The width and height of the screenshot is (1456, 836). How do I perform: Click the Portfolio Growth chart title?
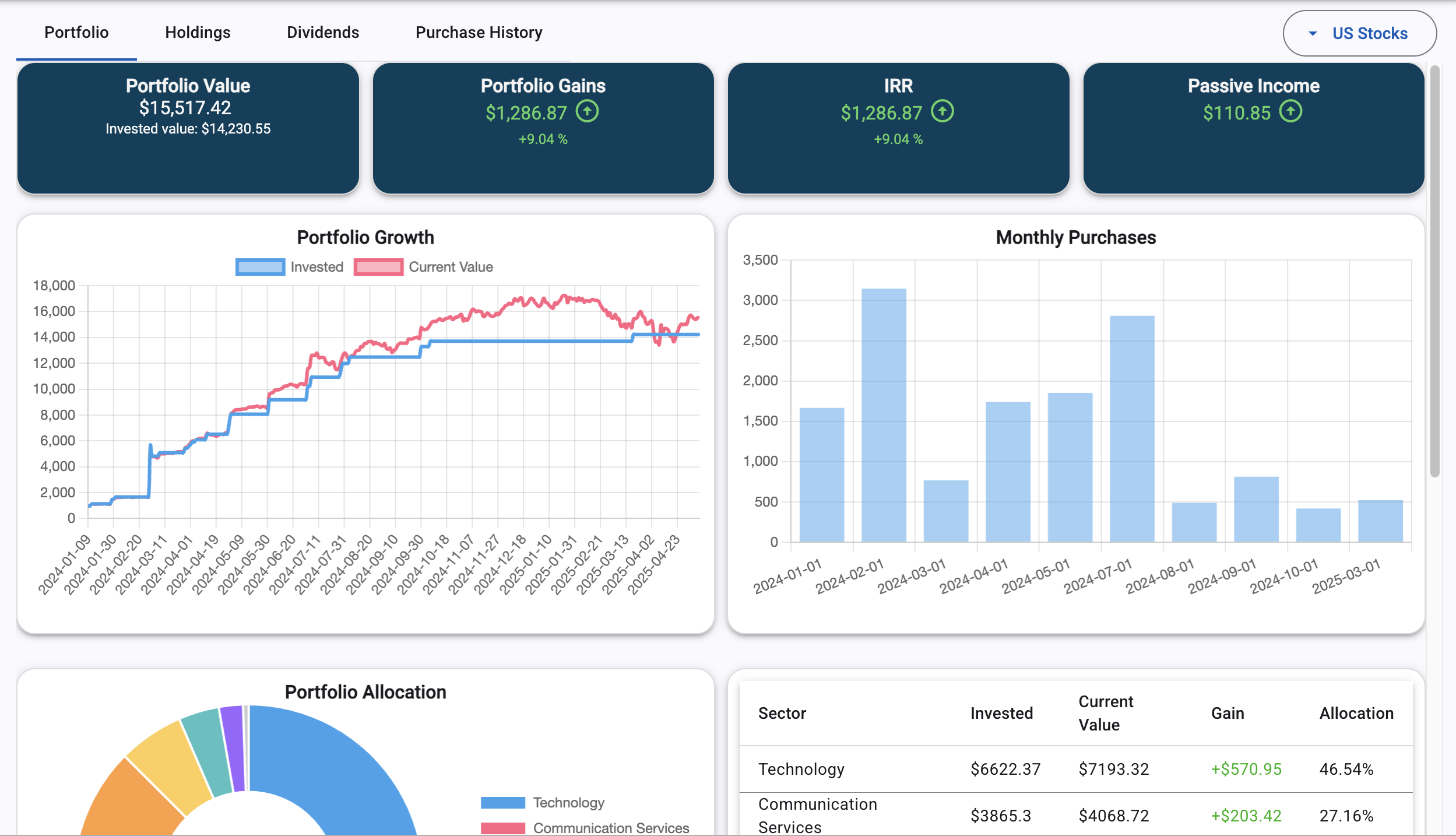365,237
